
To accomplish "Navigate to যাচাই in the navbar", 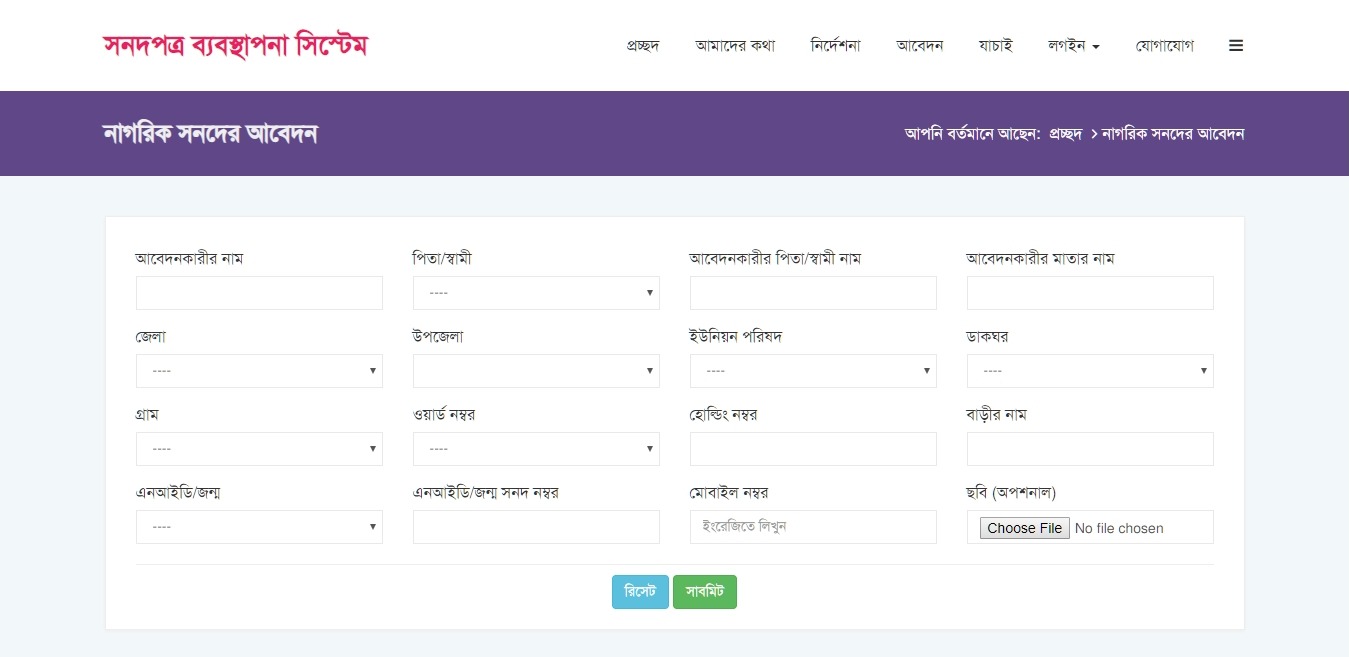I will 995,46.
